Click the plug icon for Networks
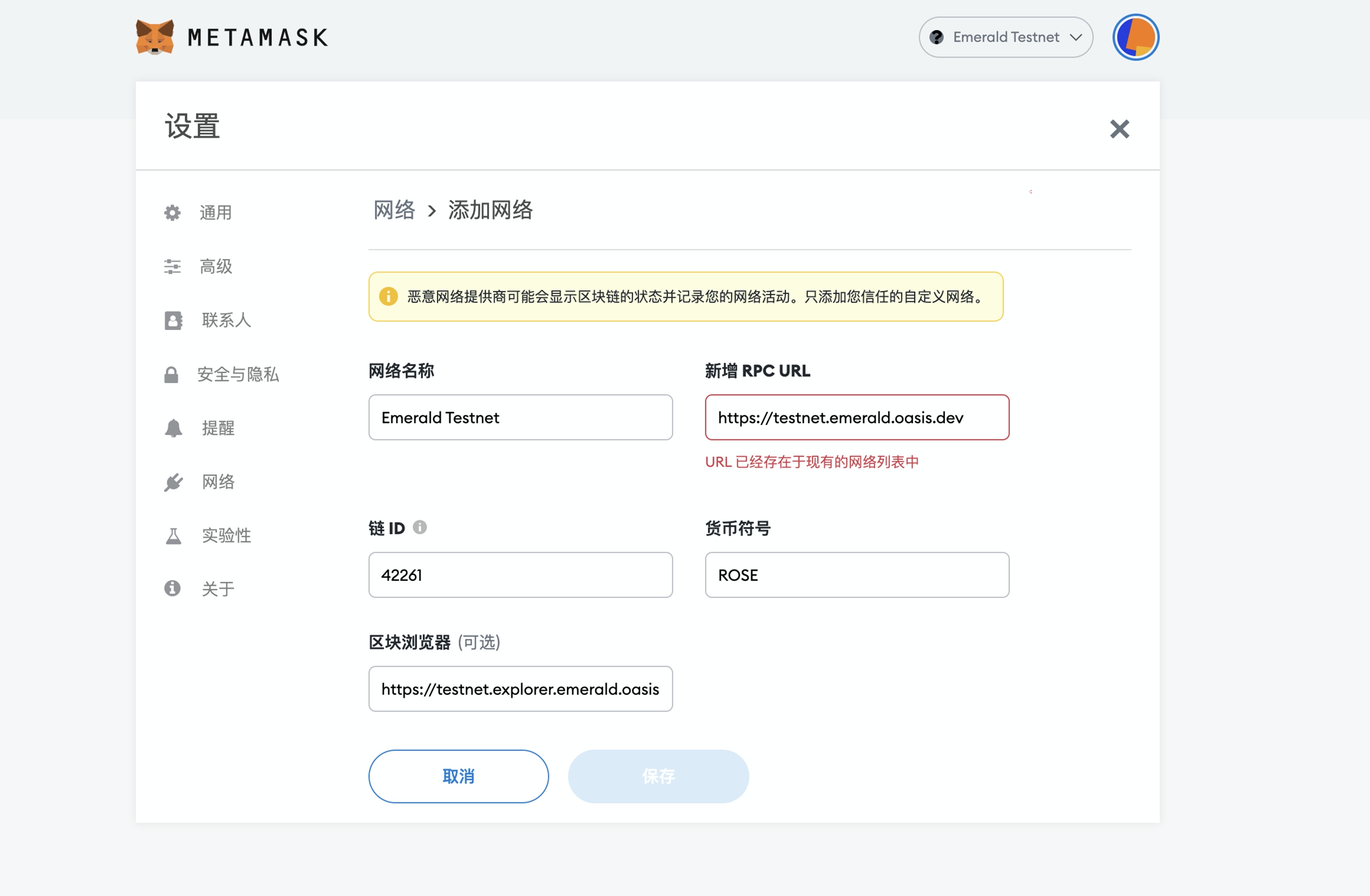 coord(173,482)
